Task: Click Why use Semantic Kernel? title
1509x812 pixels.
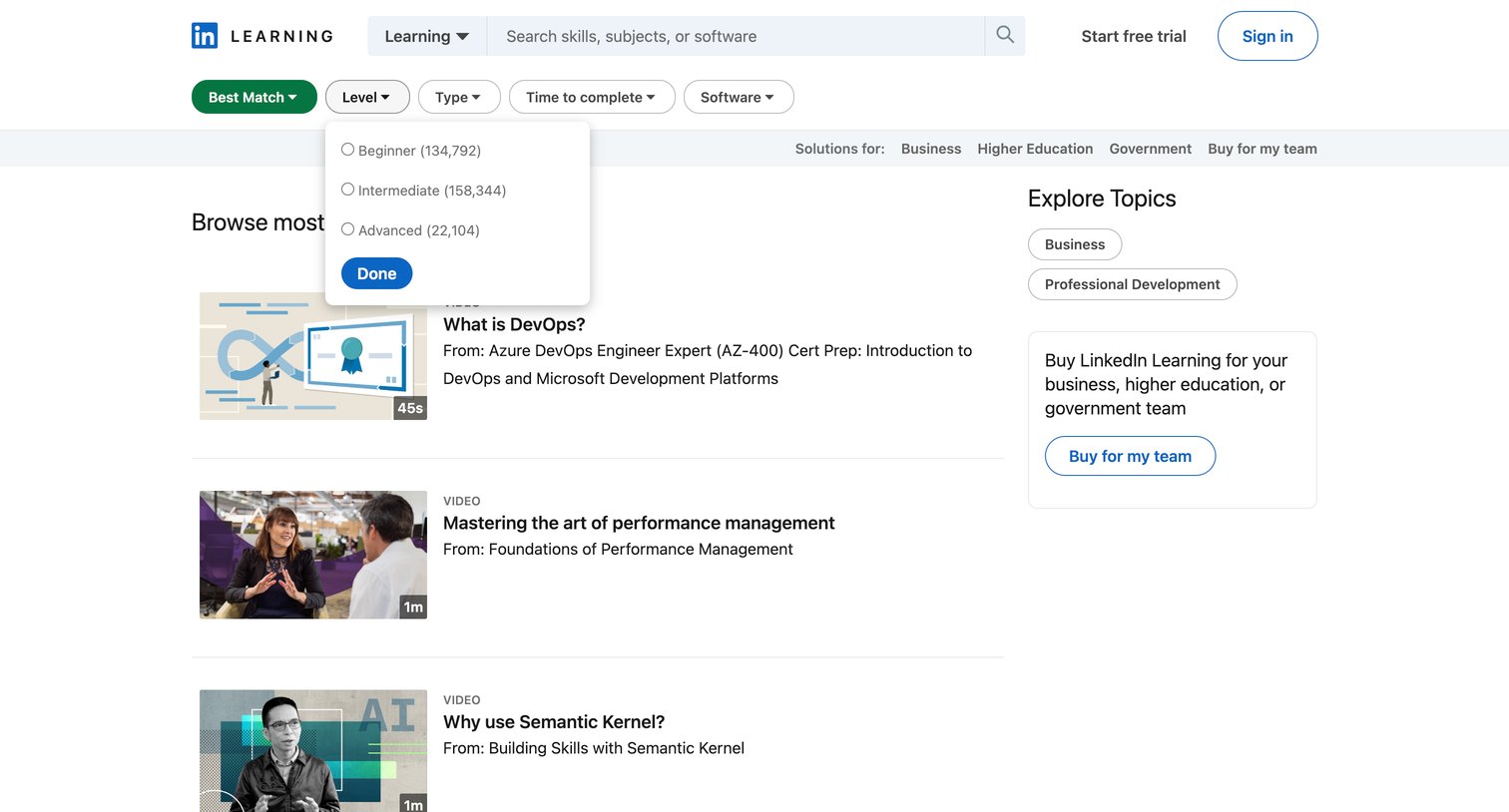Action: [x=554, y=721]
